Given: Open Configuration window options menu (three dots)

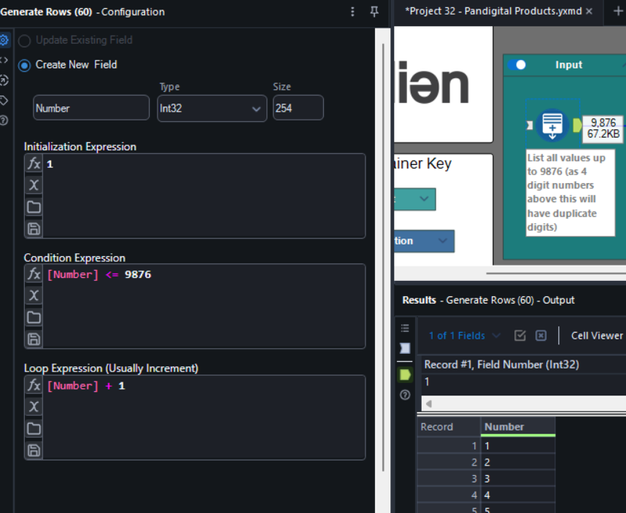Looking at the screenshot, I should [352, 12].
